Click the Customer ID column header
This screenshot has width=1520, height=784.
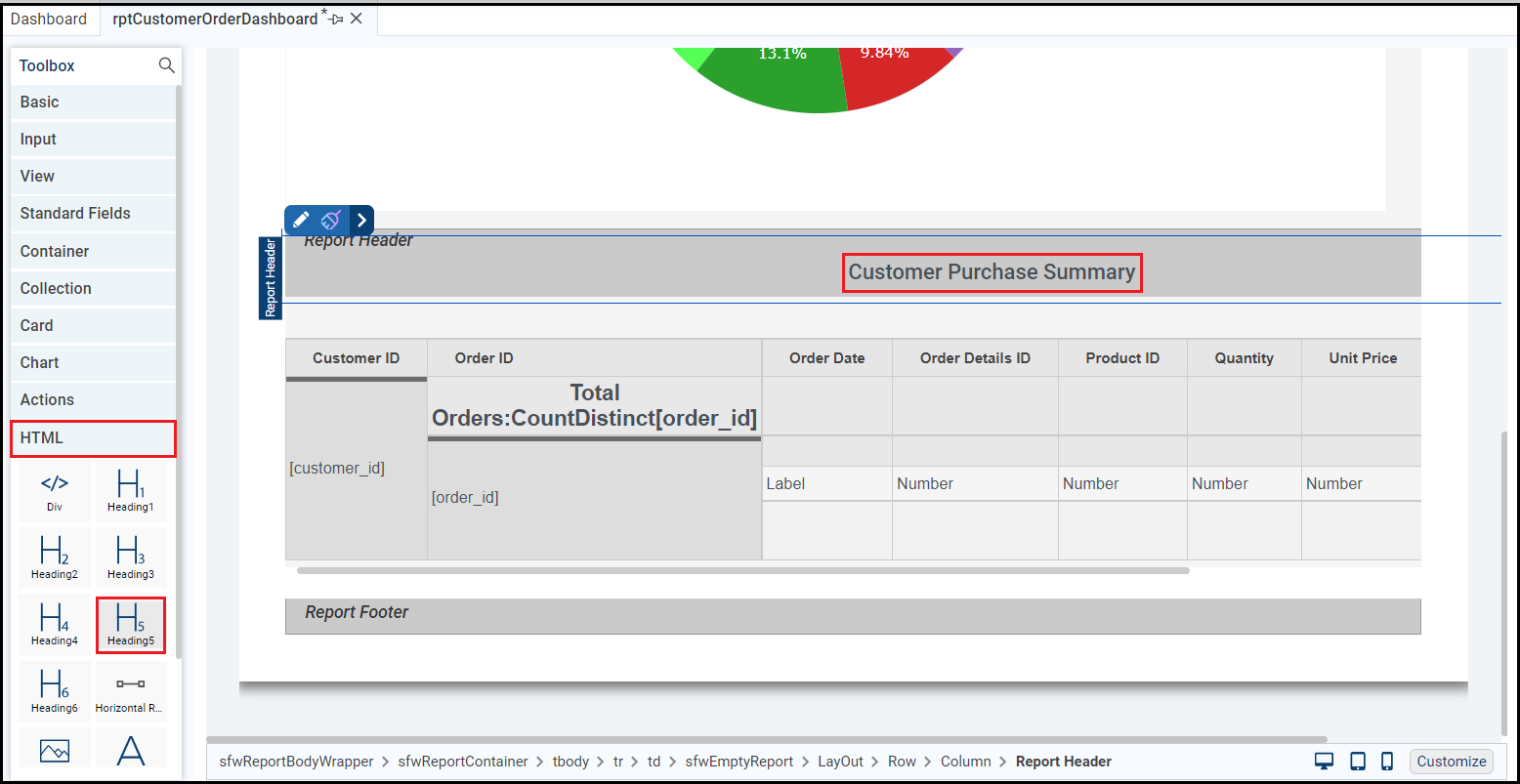357,358
